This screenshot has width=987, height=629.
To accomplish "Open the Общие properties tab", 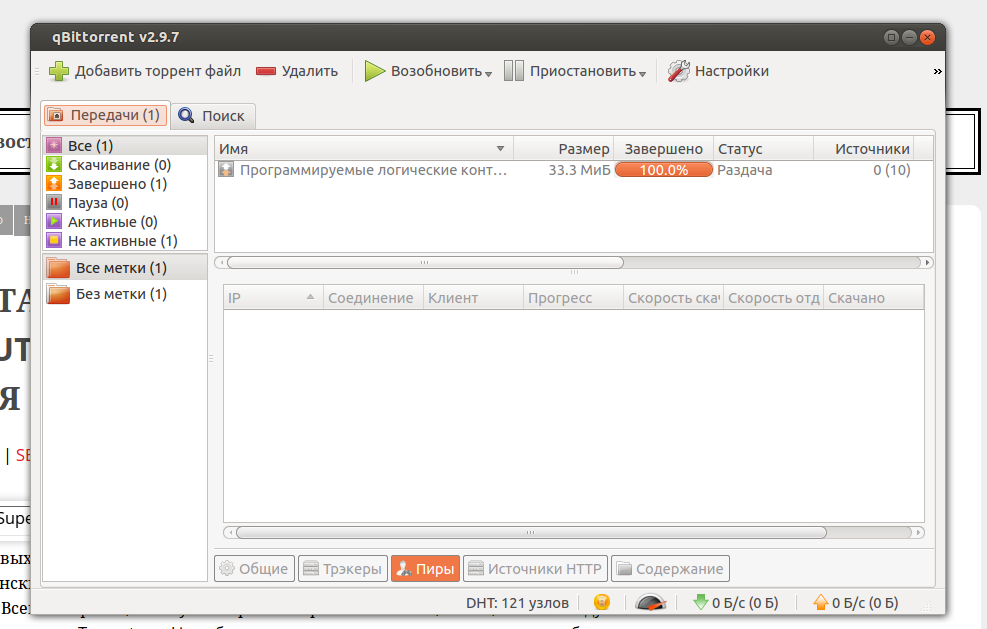I will [x=254, y=569].
